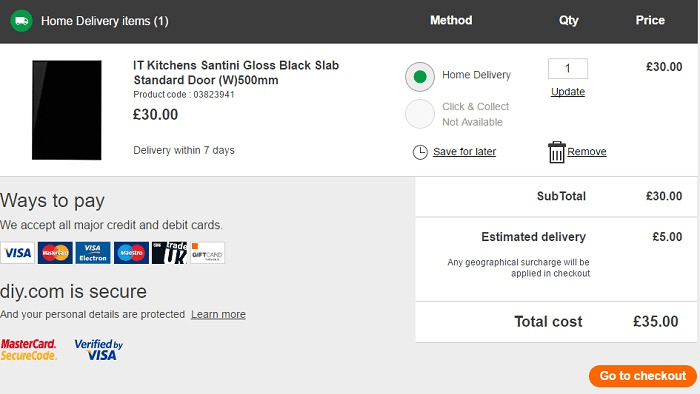The image size is (700, 394).
Task: Click the Trade UK card logo
Action: coord(169,253)
